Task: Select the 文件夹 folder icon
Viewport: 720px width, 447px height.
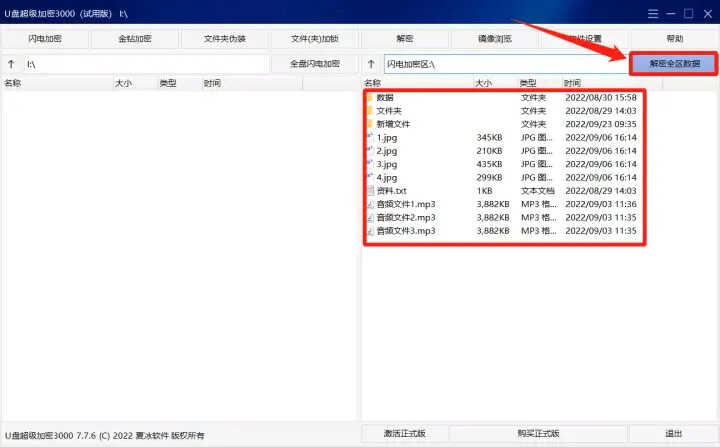Action: coord(370,111)
